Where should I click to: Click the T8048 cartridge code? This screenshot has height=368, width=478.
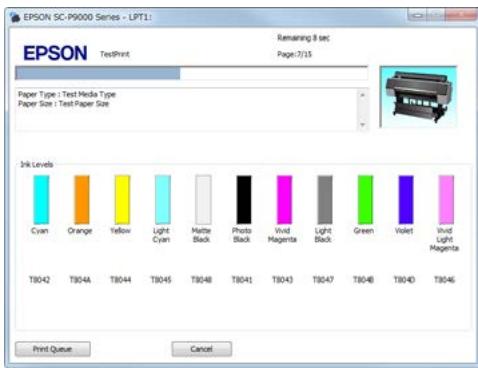tap(202, 279)
